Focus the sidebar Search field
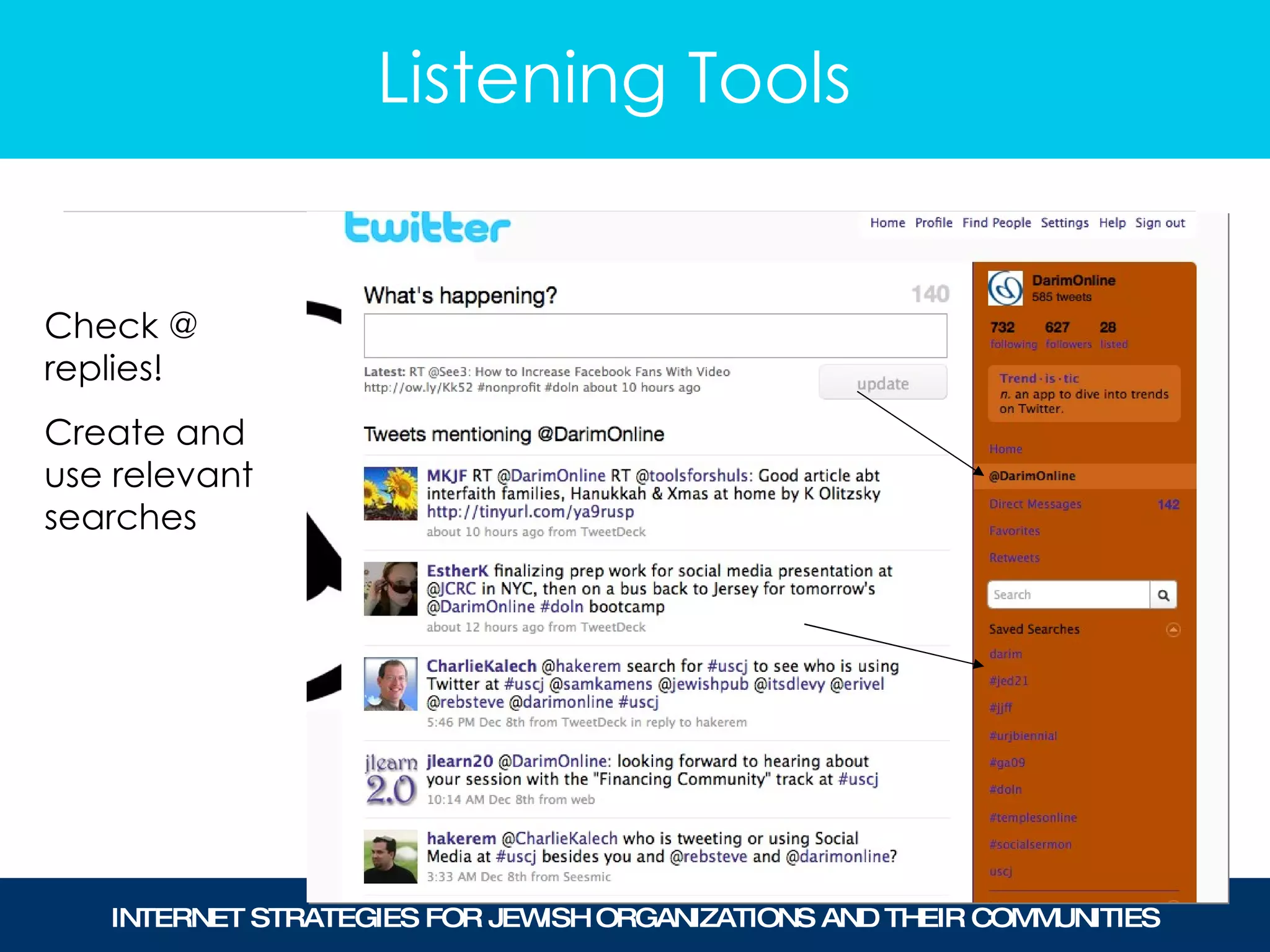This screenshot has height=952, width=1270. point(1068,595)
